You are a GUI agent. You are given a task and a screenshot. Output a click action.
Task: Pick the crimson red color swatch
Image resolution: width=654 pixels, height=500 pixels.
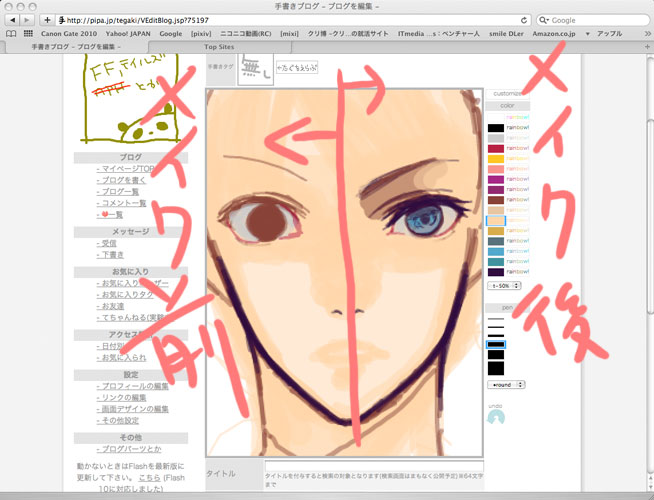(x=496, y=148)
